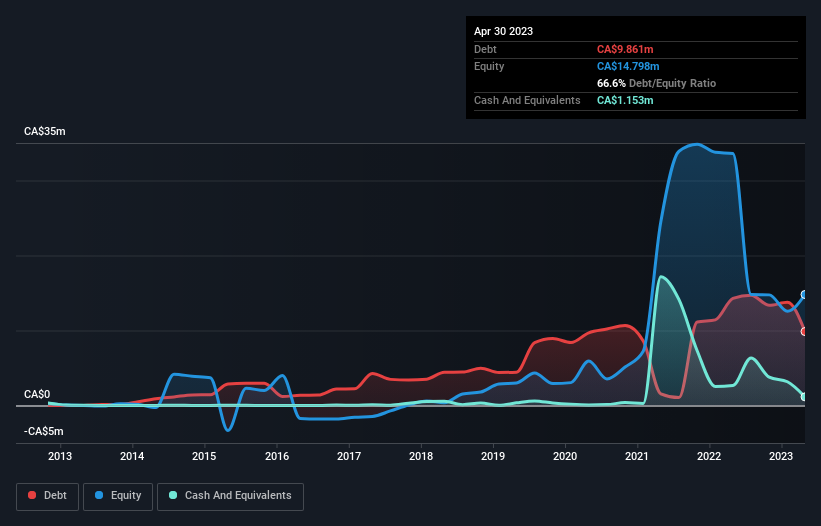Click the 2022 x-axis label
821x526 pixels.
click(x=709, y=456)
